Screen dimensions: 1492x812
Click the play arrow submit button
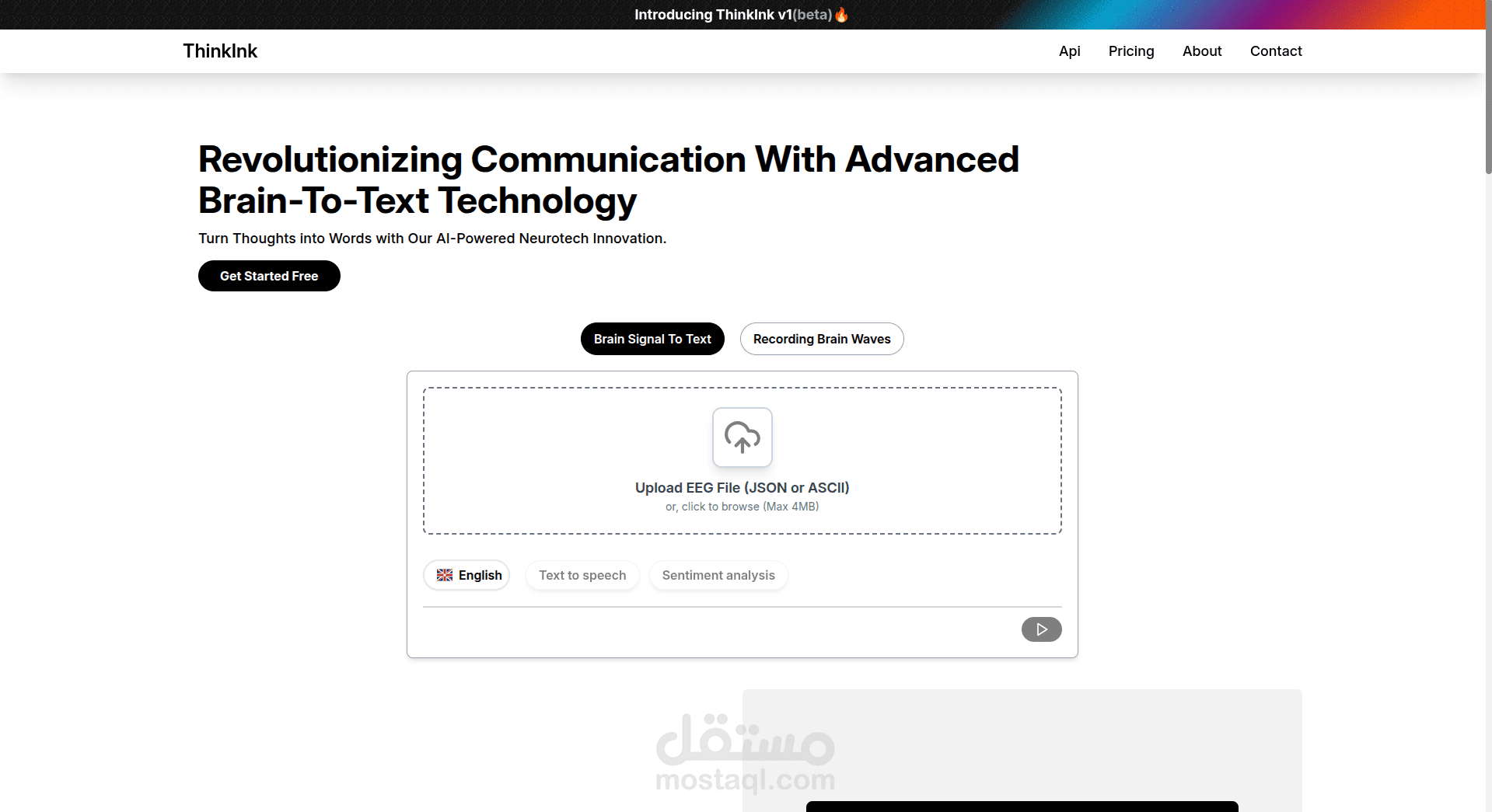pyautogui.click(x=1041, y=629)
